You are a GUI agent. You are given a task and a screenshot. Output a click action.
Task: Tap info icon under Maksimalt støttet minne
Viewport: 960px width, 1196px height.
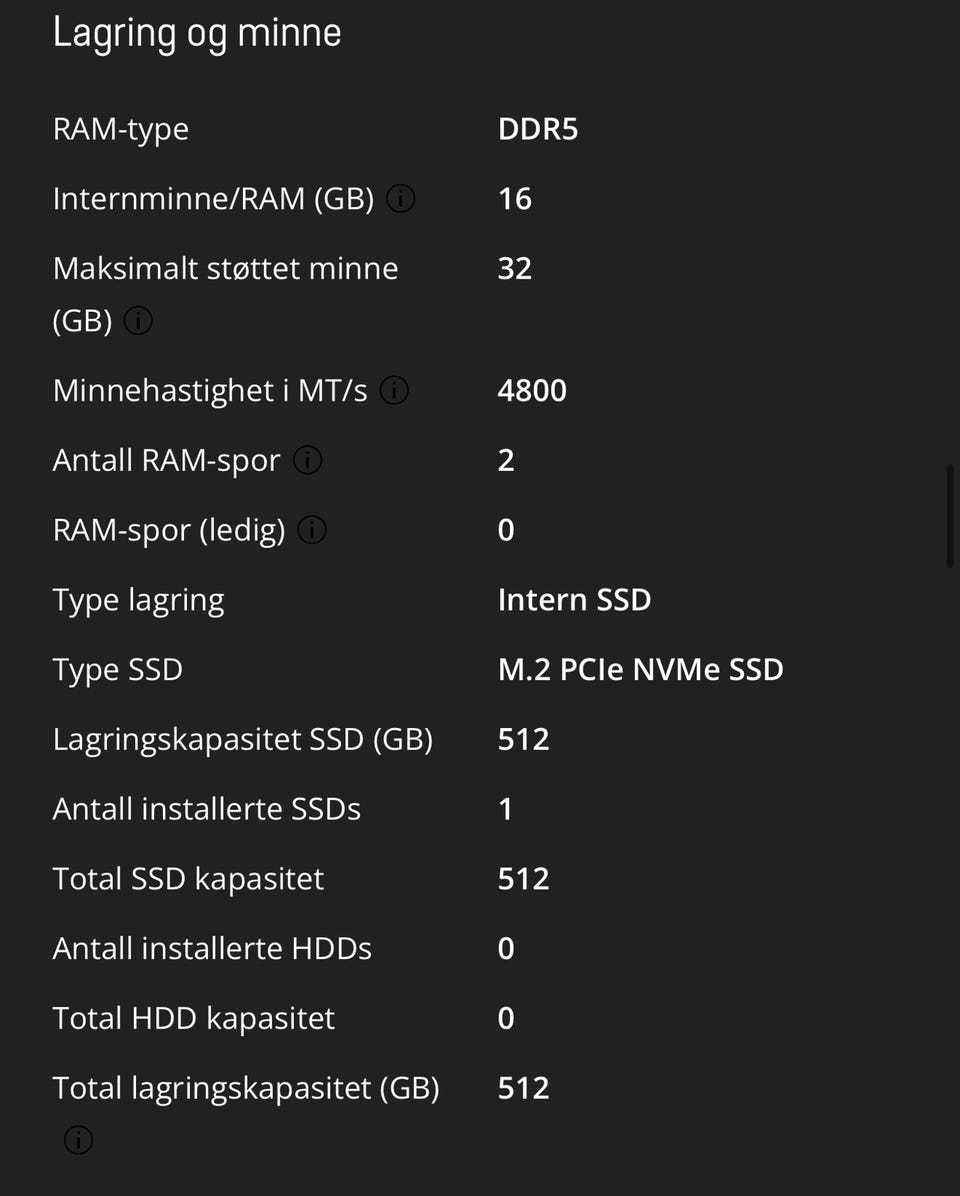(x=138, y=322)
